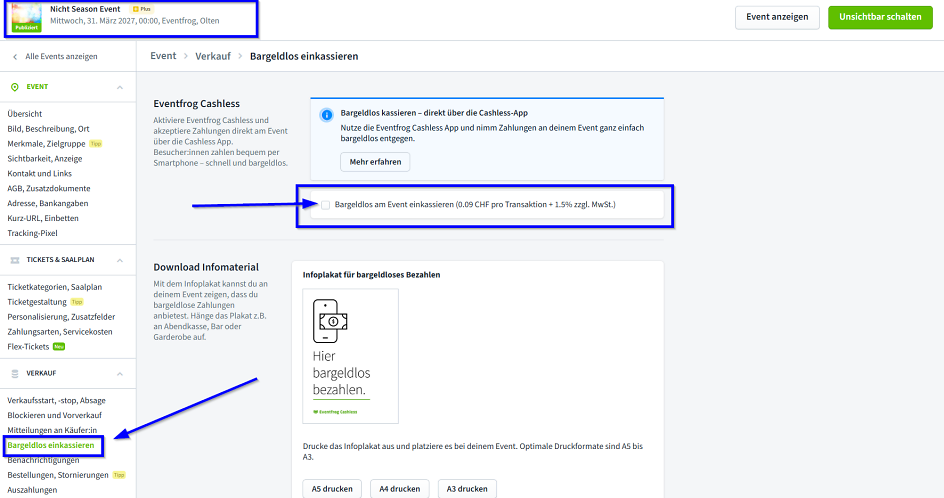This screenshot has width=944, height=498.
Task: Open Personalisierung, Zusatzfelder
Action: point(61,317)
